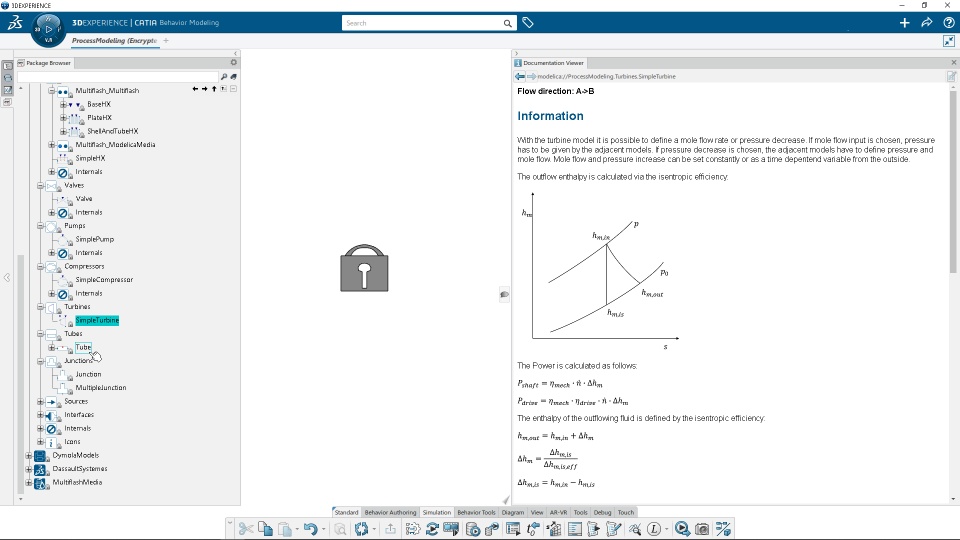Image resolution: width=960 pixels, height=540 pixels.
Task: Add a new tab with plus button
Action: (x=166, y=40)
